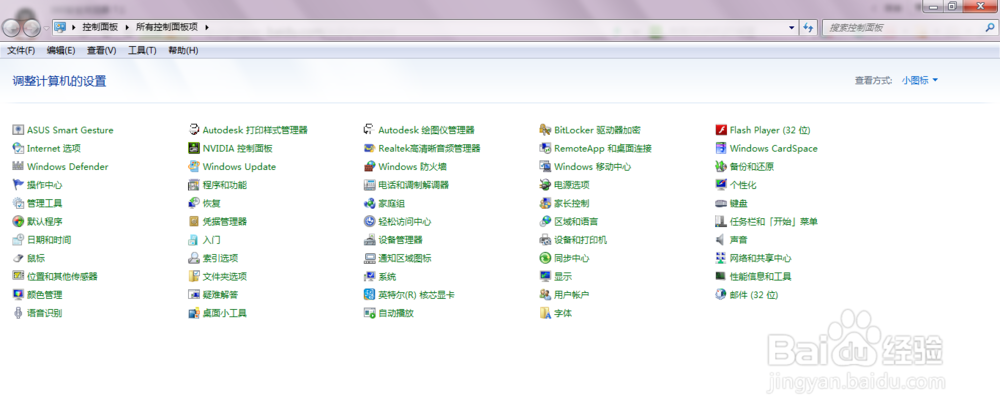Open the 小图标 view mode dropdown
Screen dimensions: 1000x416
pos(920,80)
